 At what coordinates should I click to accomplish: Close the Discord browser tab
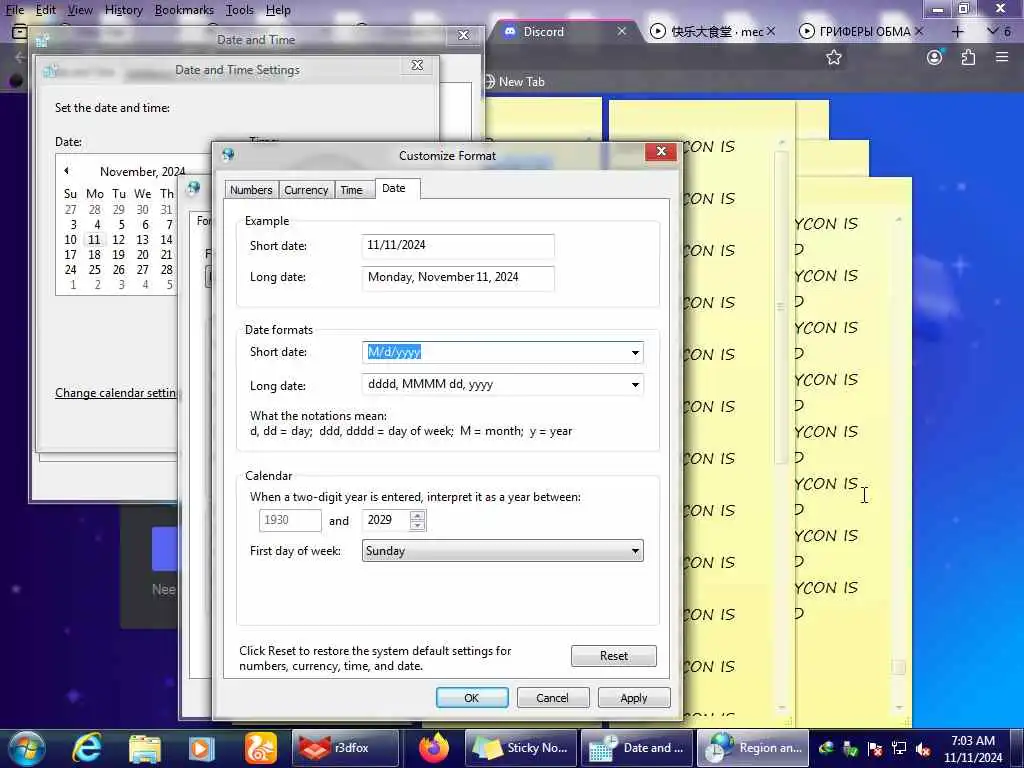tap(622, 31)
